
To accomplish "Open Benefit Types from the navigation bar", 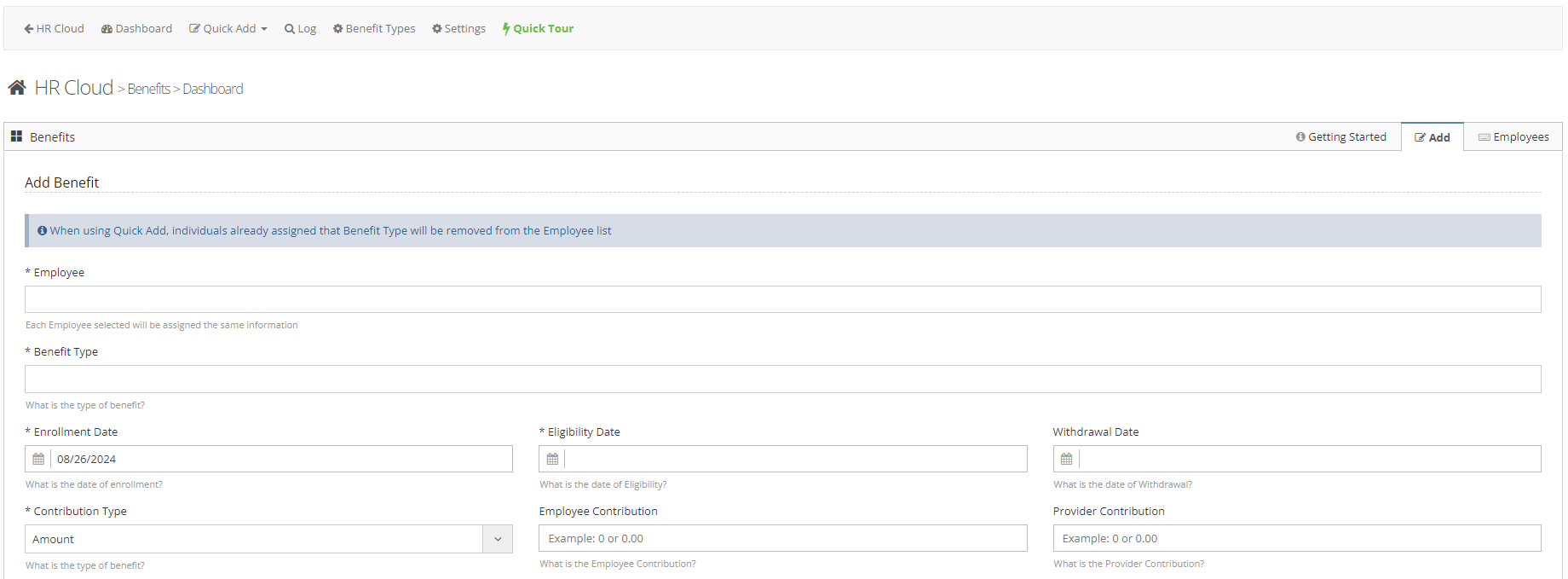I will coord(374,28).
